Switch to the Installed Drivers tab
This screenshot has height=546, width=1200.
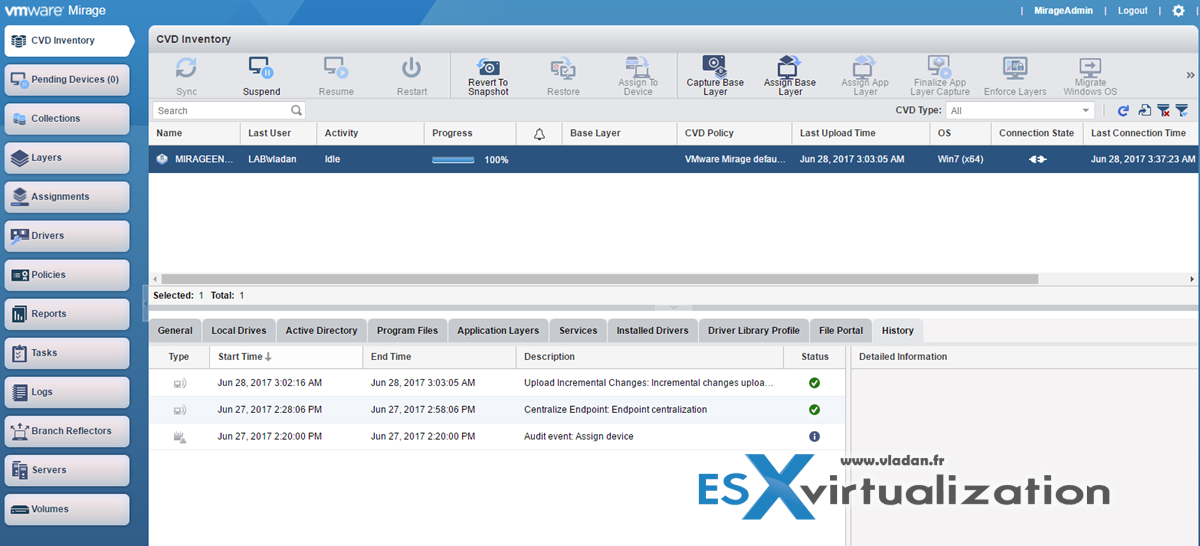pyautogui.click(x=652, y=330)
